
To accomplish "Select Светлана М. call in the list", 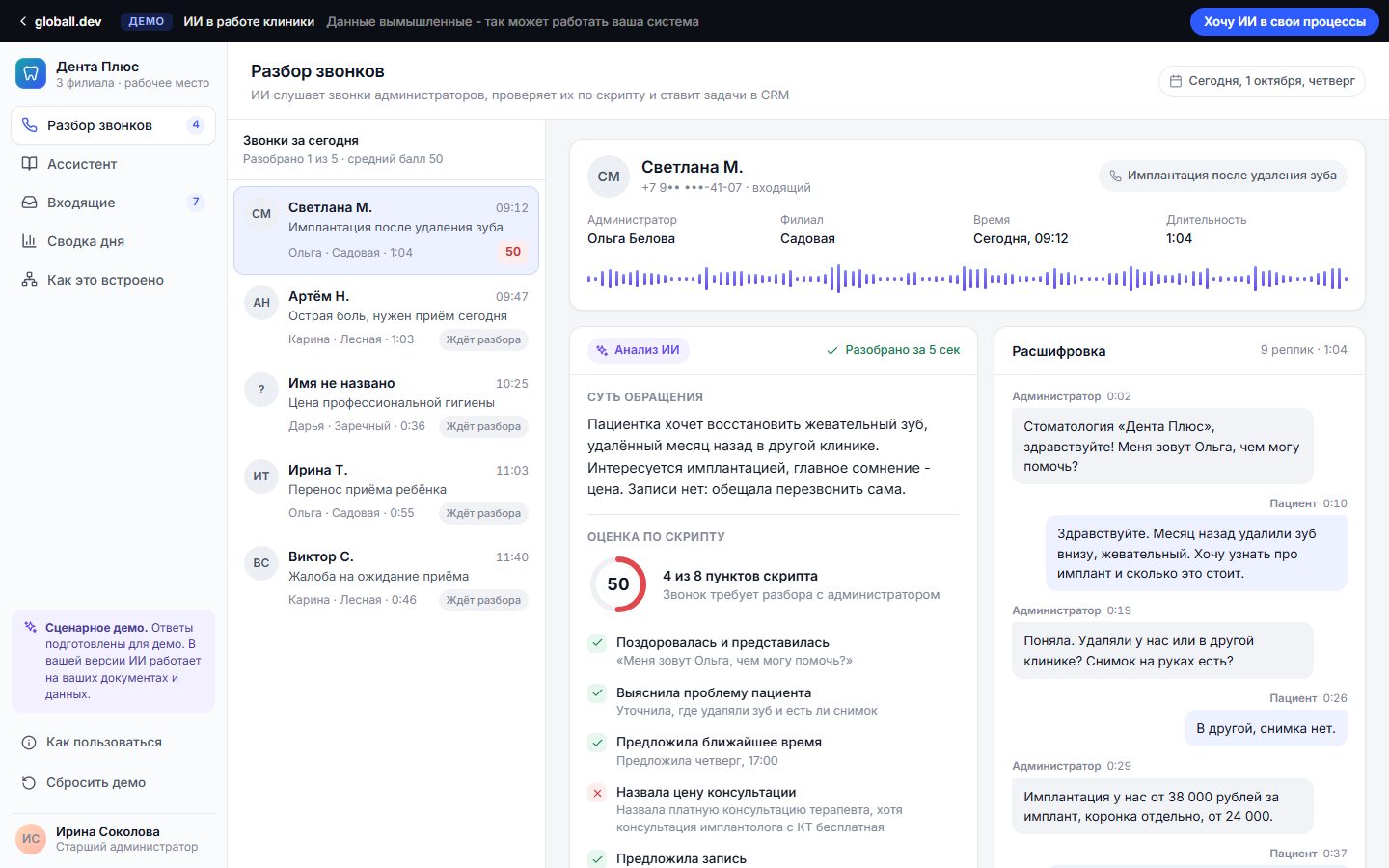I will click(386, 231).
